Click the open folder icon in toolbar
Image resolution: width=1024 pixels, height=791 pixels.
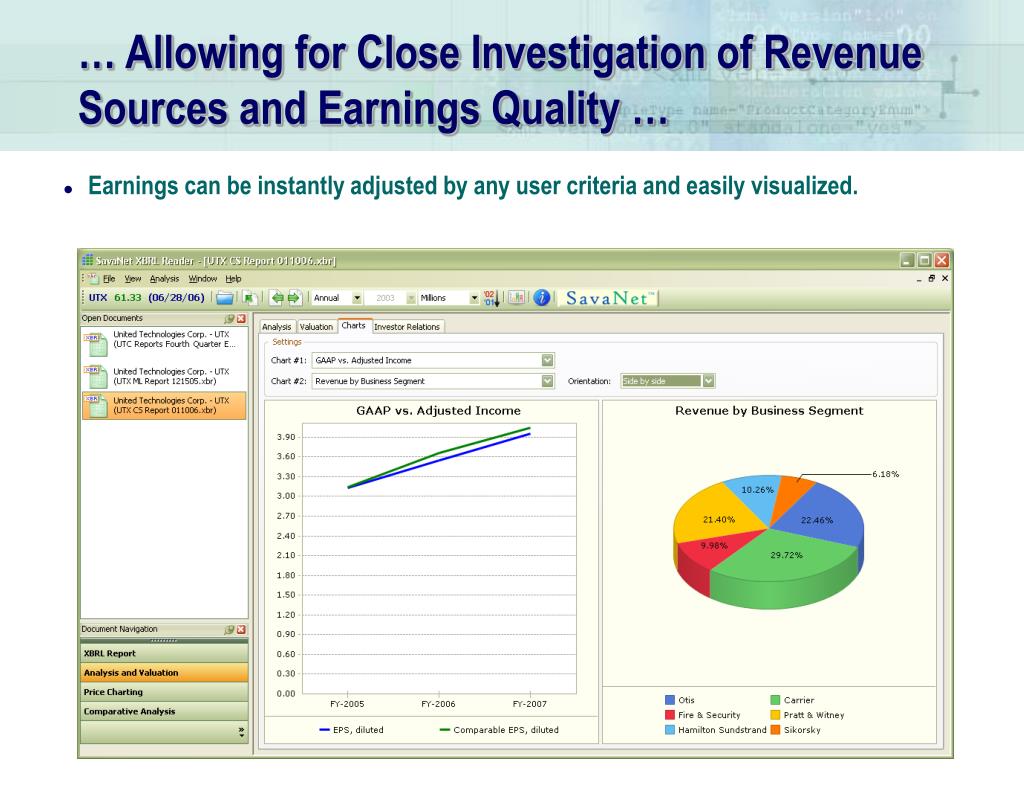click(225, 298)
